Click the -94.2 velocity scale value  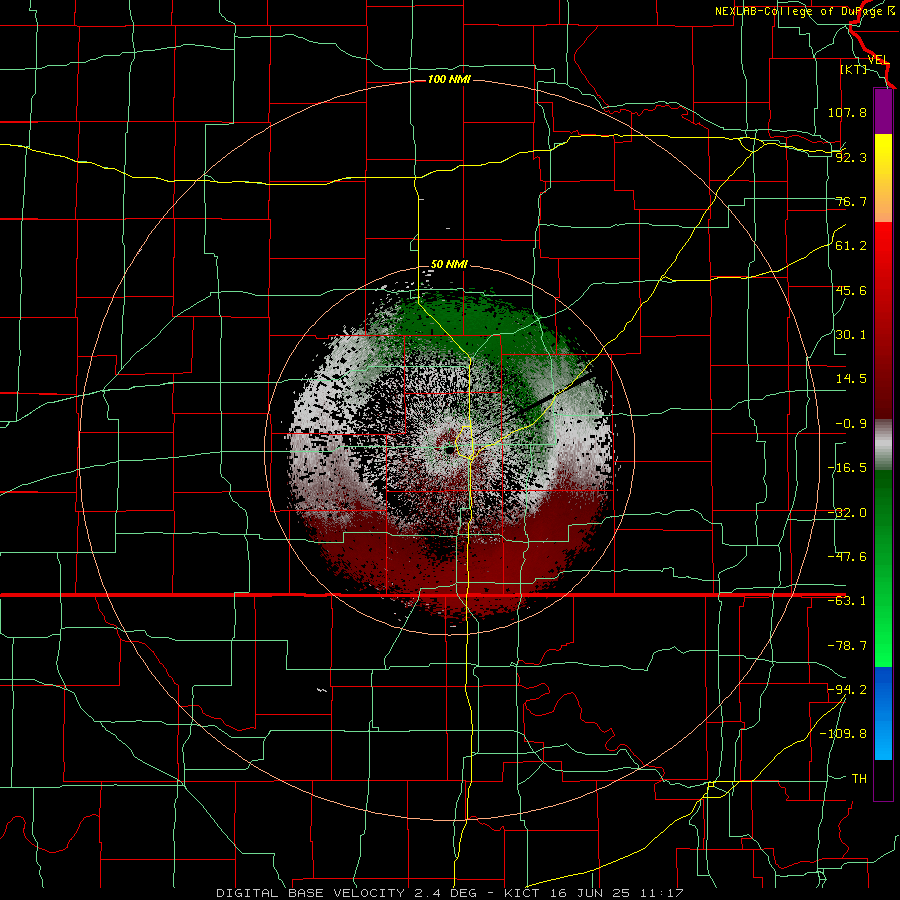tap(847, 690)
